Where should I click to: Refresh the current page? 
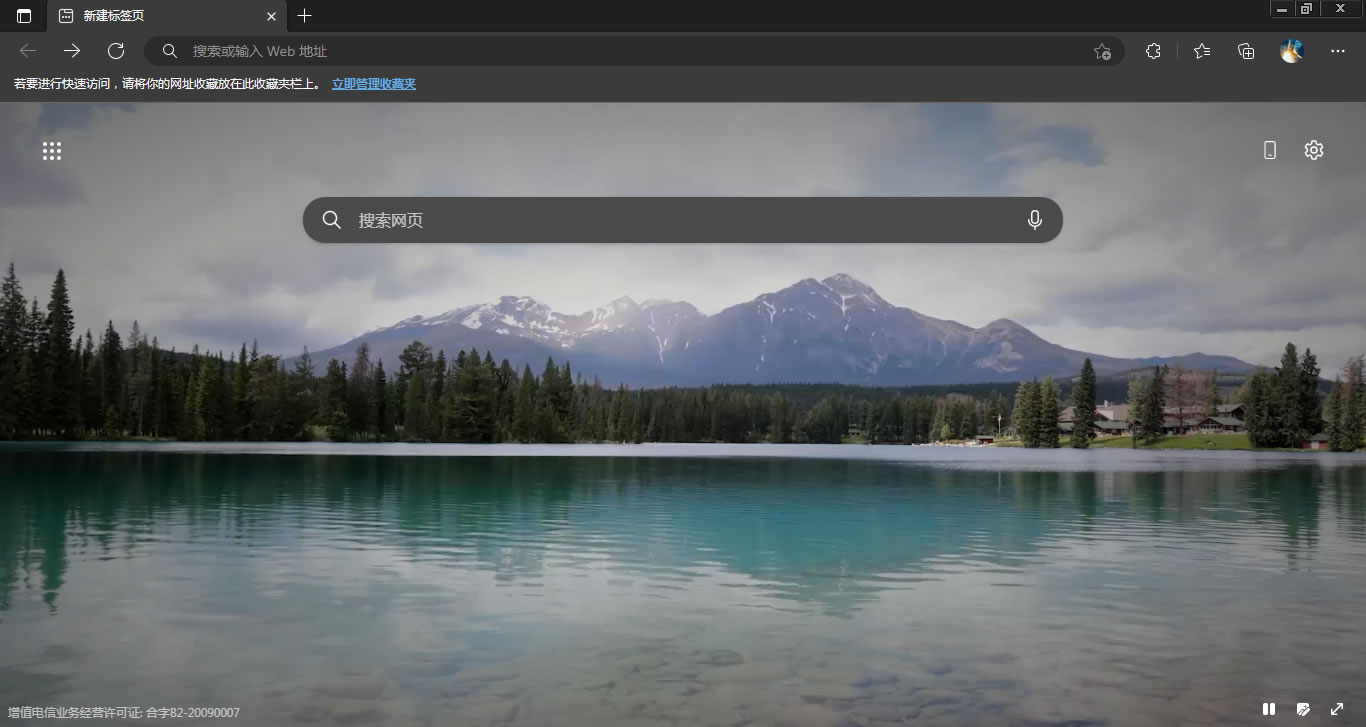pyautogui.click(x=116, y=51)
